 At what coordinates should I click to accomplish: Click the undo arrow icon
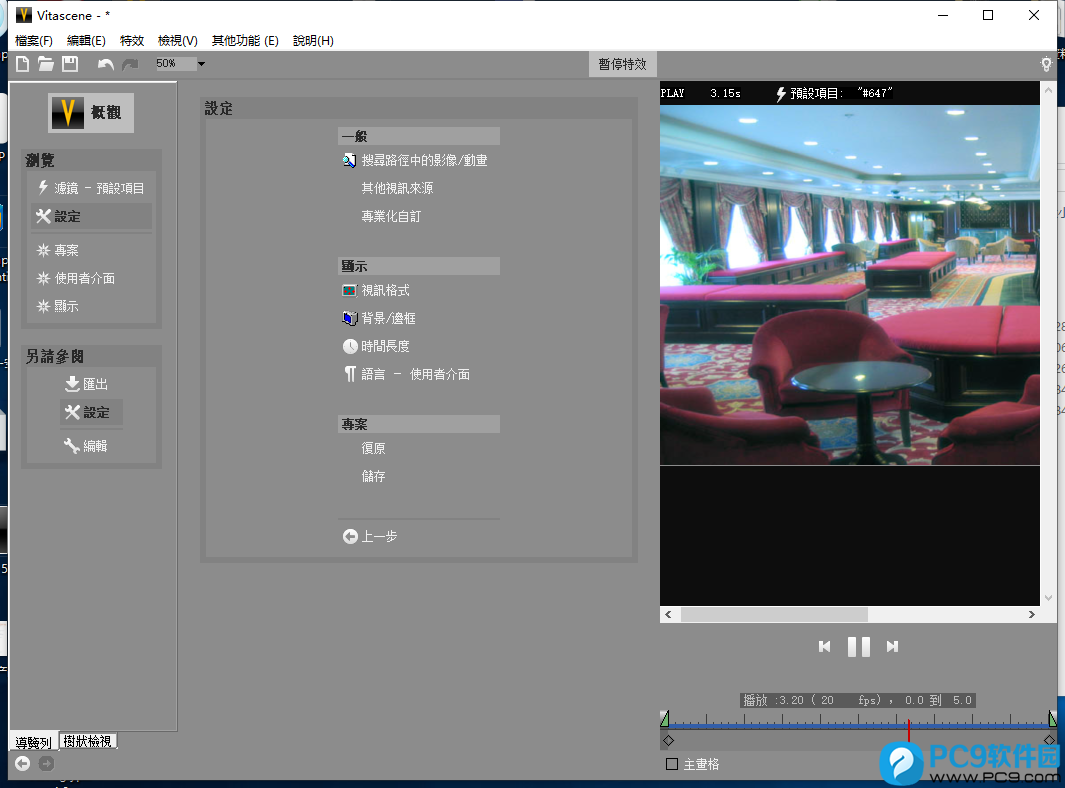pos(105,64)
